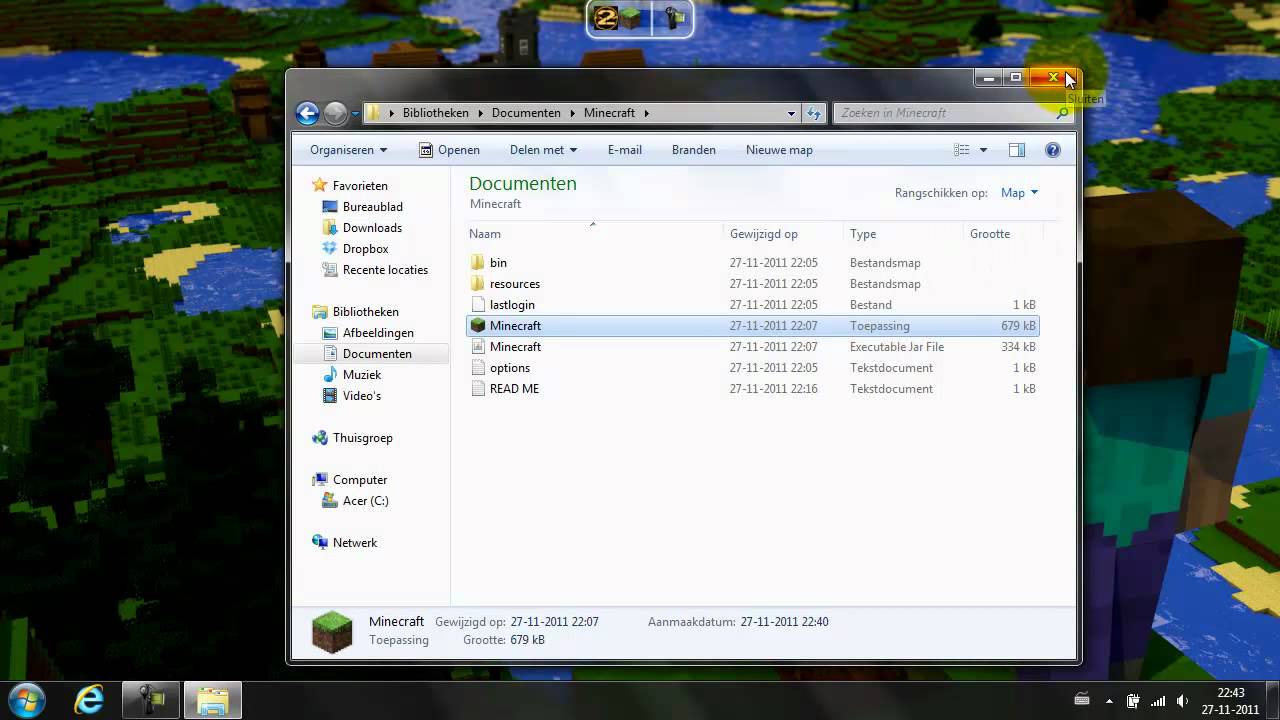1280x720 pixels.
Task: Toggle the preview pane icon
Action: coord(1017,150)
